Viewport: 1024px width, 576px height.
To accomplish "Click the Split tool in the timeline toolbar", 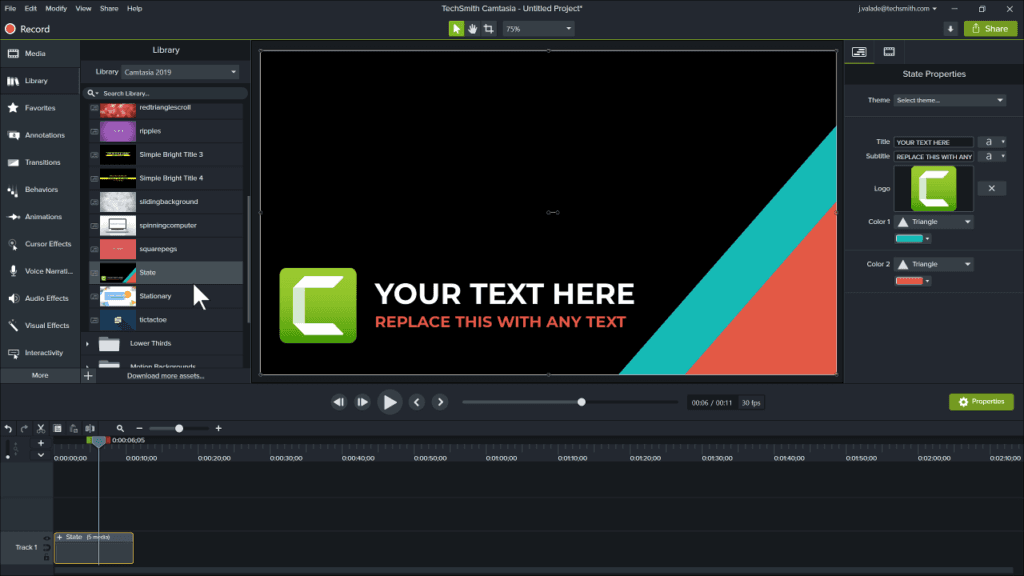I will pyautogui.click(x=90, y=428).
